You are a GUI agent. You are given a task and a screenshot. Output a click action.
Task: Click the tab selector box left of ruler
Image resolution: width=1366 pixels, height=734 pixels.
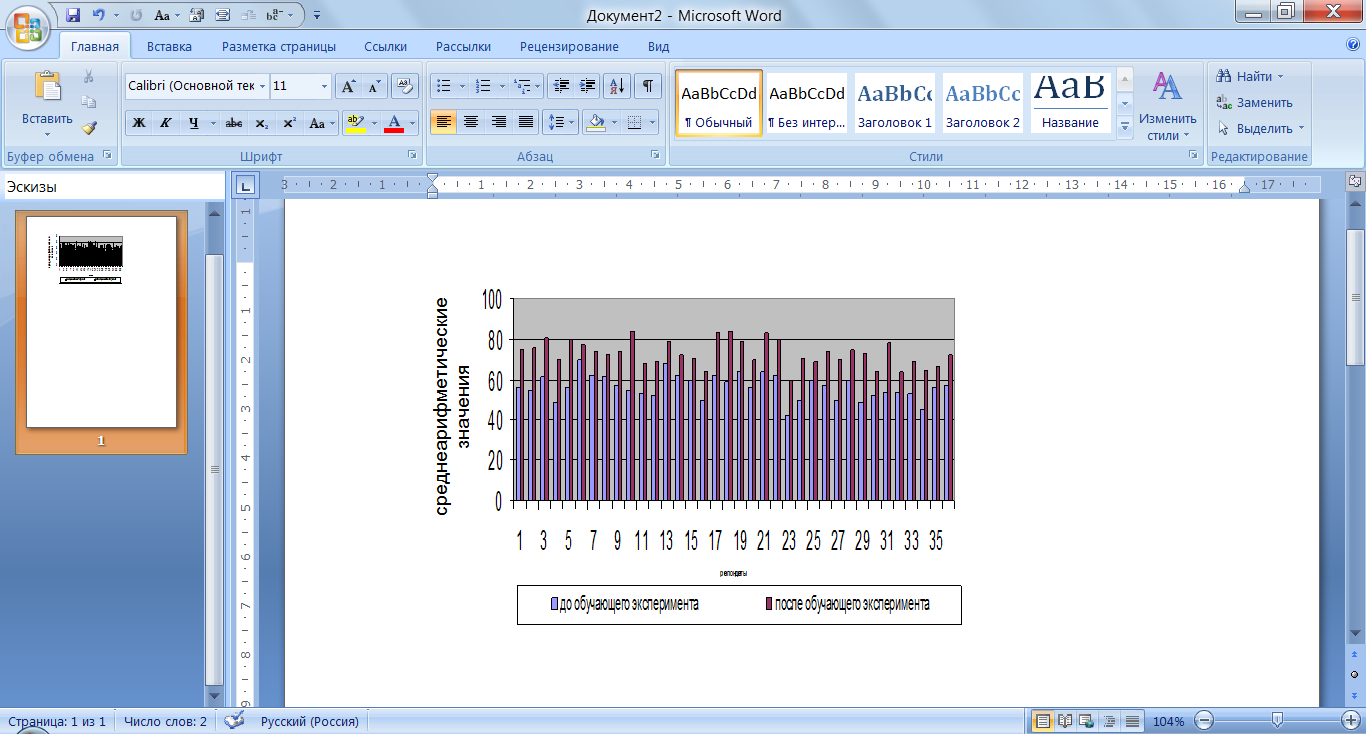[x=245, y=184]
